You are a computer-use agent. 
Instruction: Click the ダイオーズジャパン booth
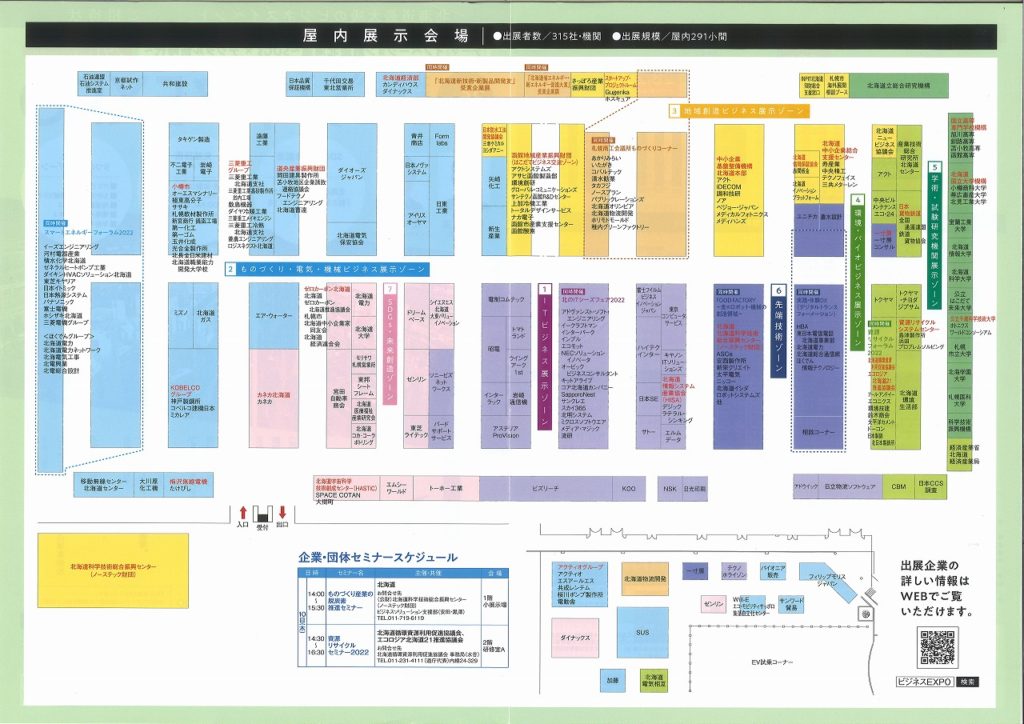pos(352,174)
